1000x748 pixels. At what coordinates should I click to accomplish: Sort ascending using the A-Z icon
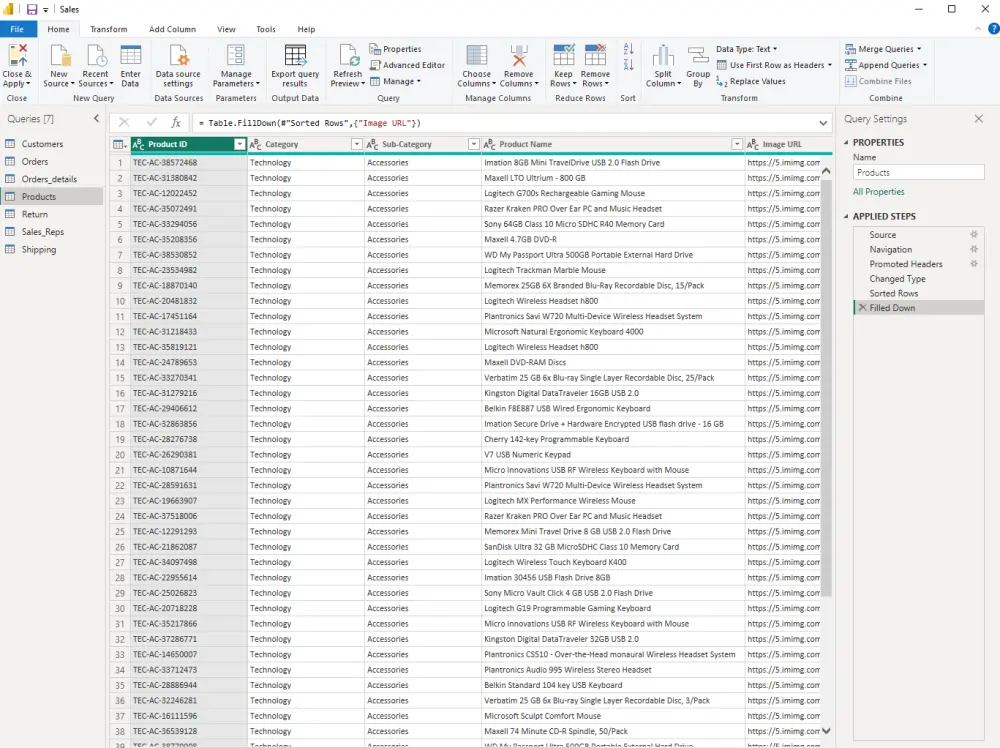pos(628,49)
